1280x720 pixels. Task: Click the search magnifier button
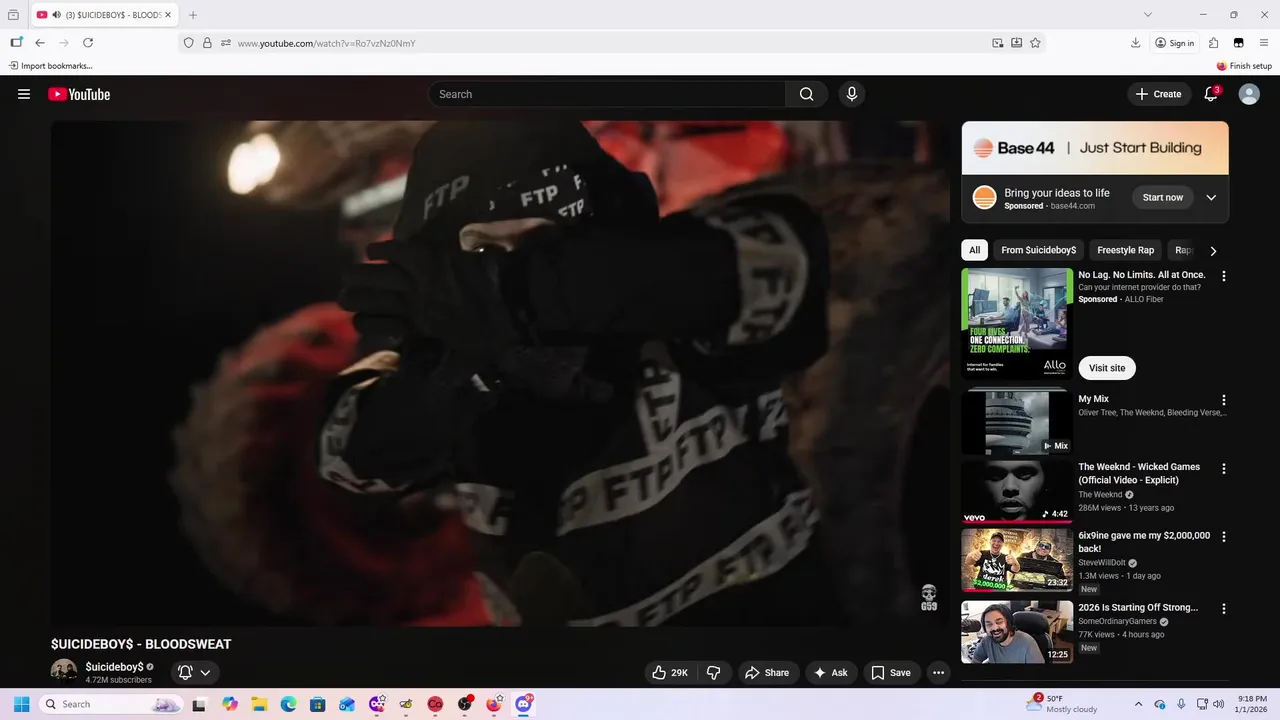point(806,94)
